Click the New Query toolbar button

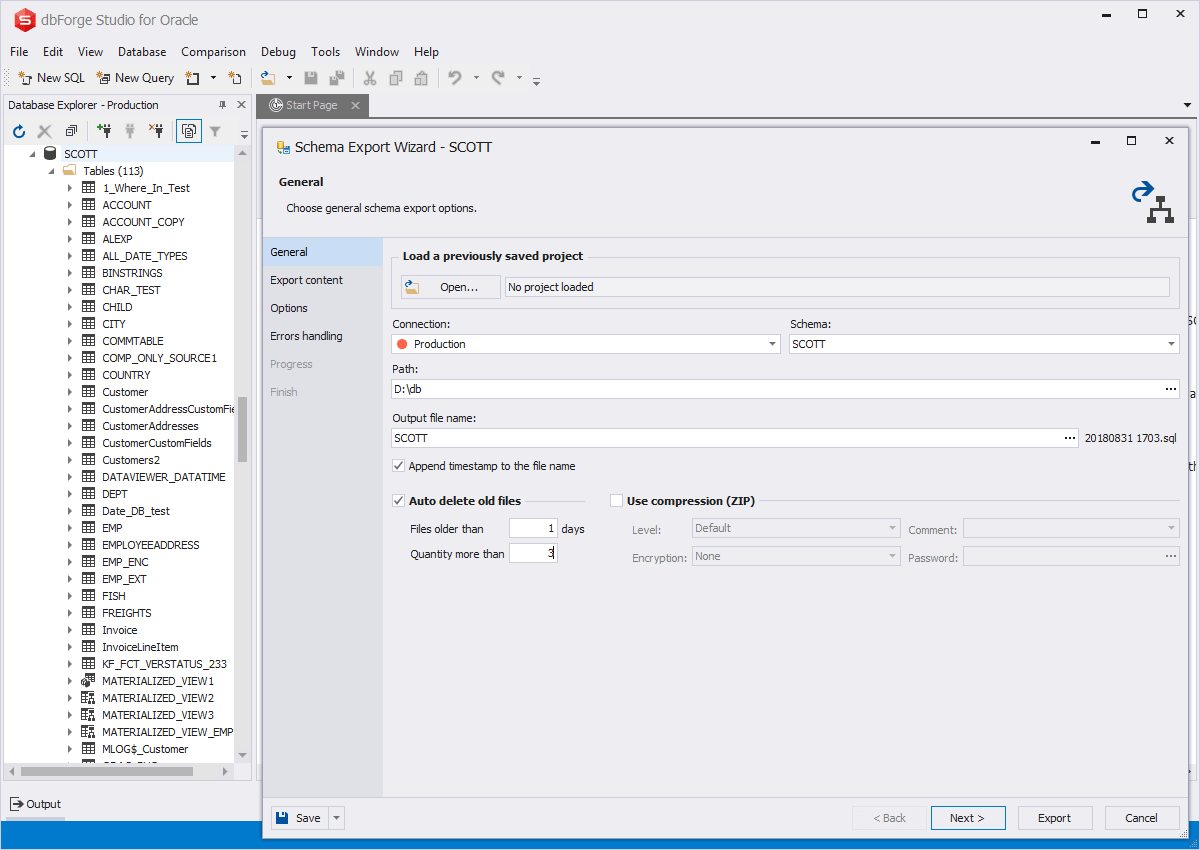pyautogui.click(x=135, y=78)
